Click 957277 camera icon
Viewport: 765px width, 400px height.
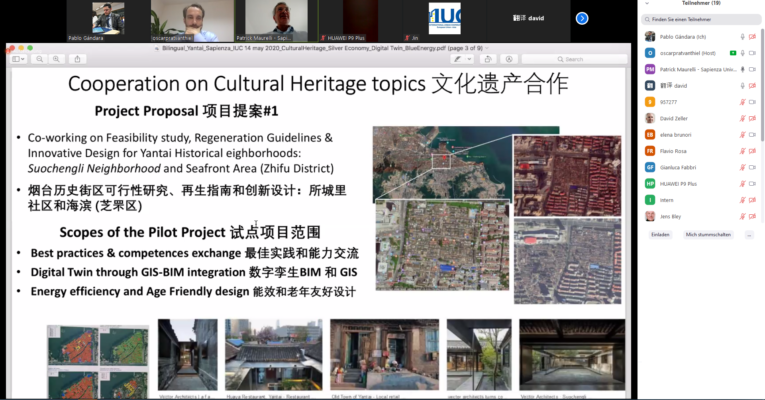[752, 102]
